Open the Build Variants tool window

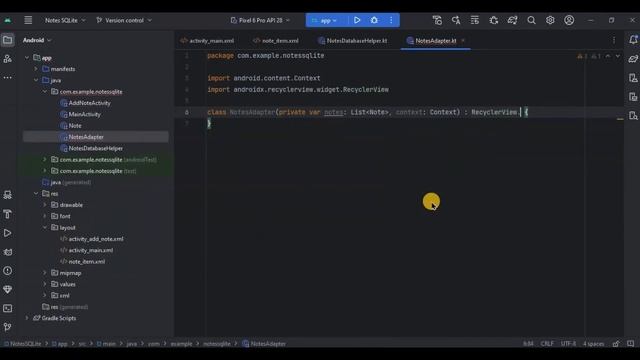coord(7,195)
